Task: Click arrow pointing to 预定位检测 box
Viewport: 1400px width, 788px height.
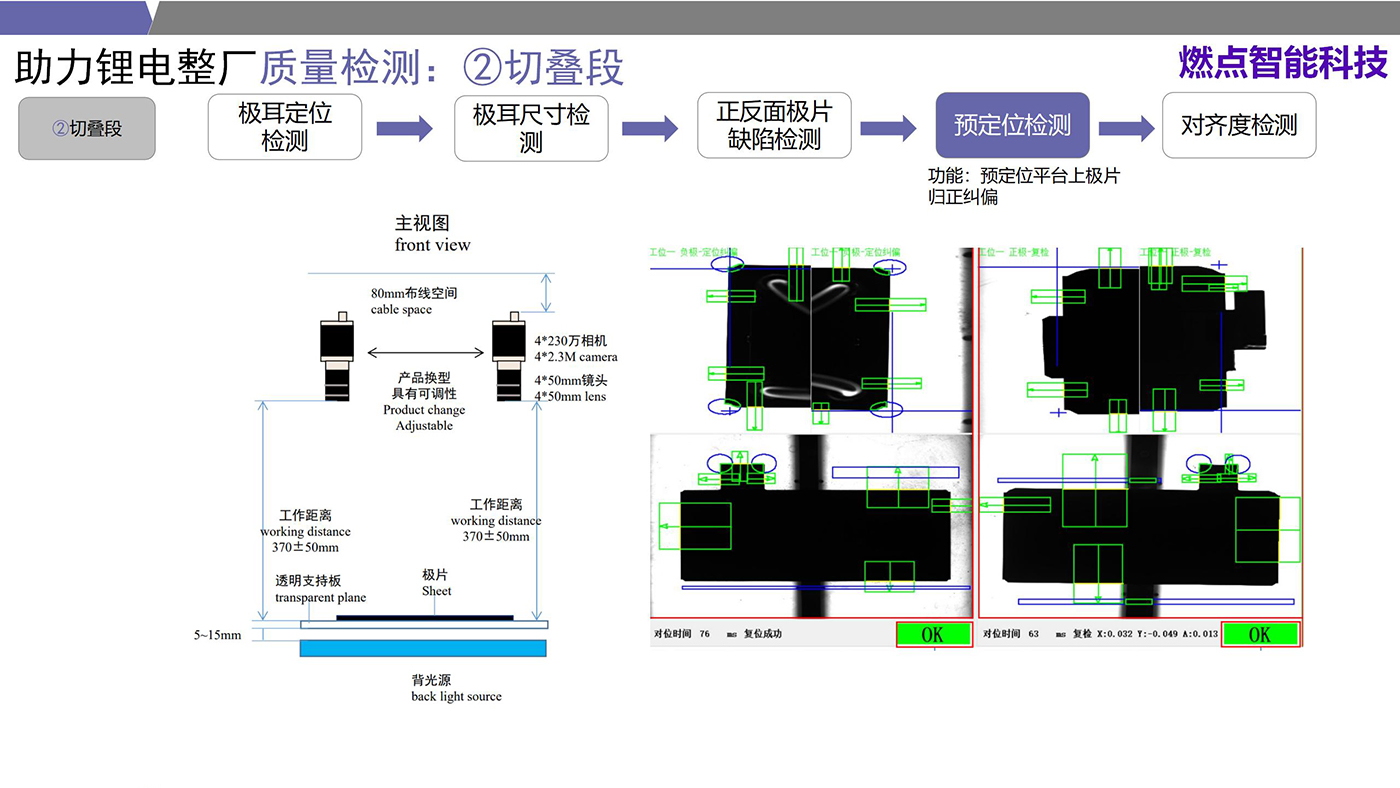Action: pos(888,128)
